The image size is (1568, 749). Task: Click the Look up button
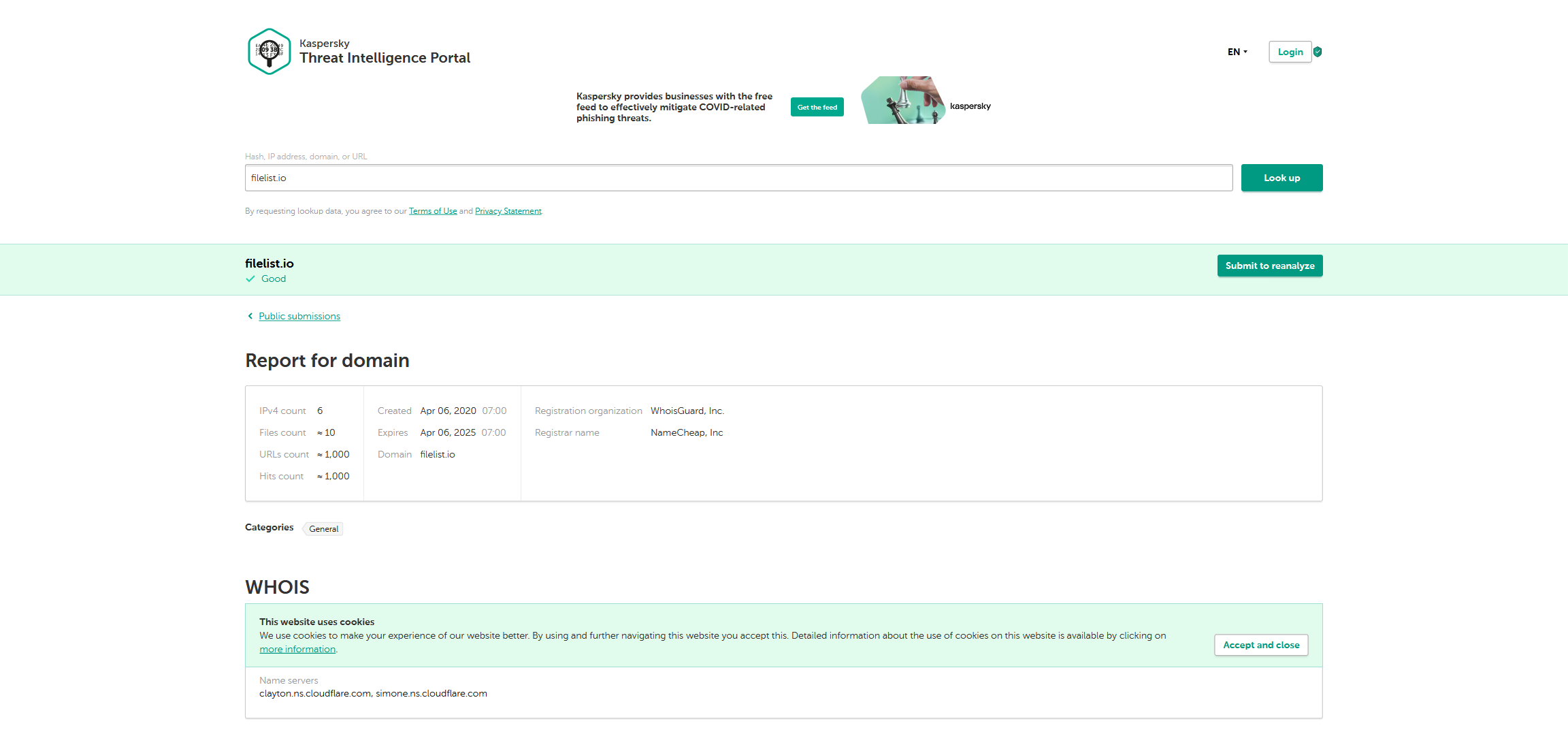pyautogui.click(x=1281, y=178)
